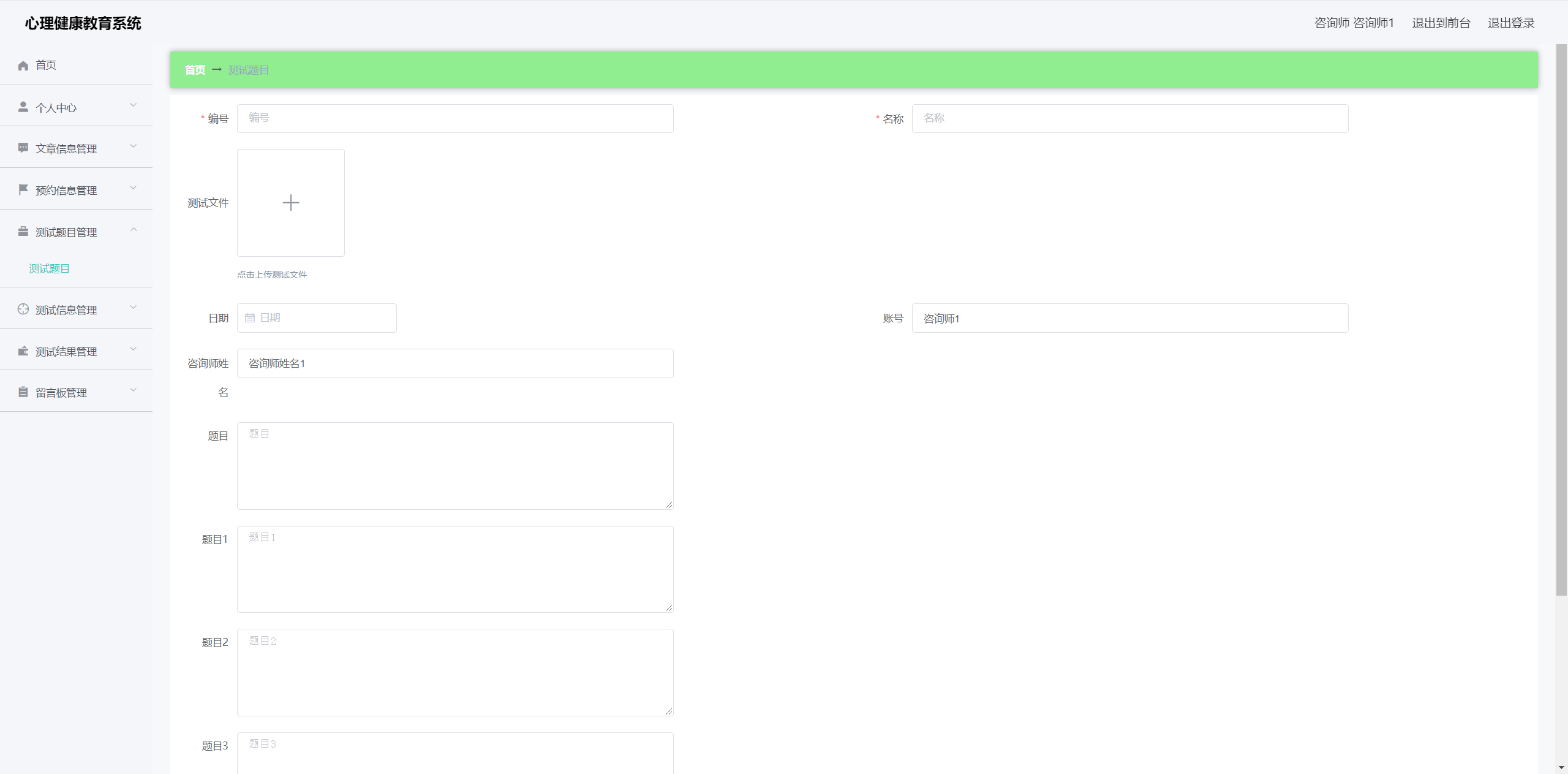The width and height of the screenshot is (1568, 774).
Task: Open the 首页 sidebar menu item
Action: click(46, 65)
